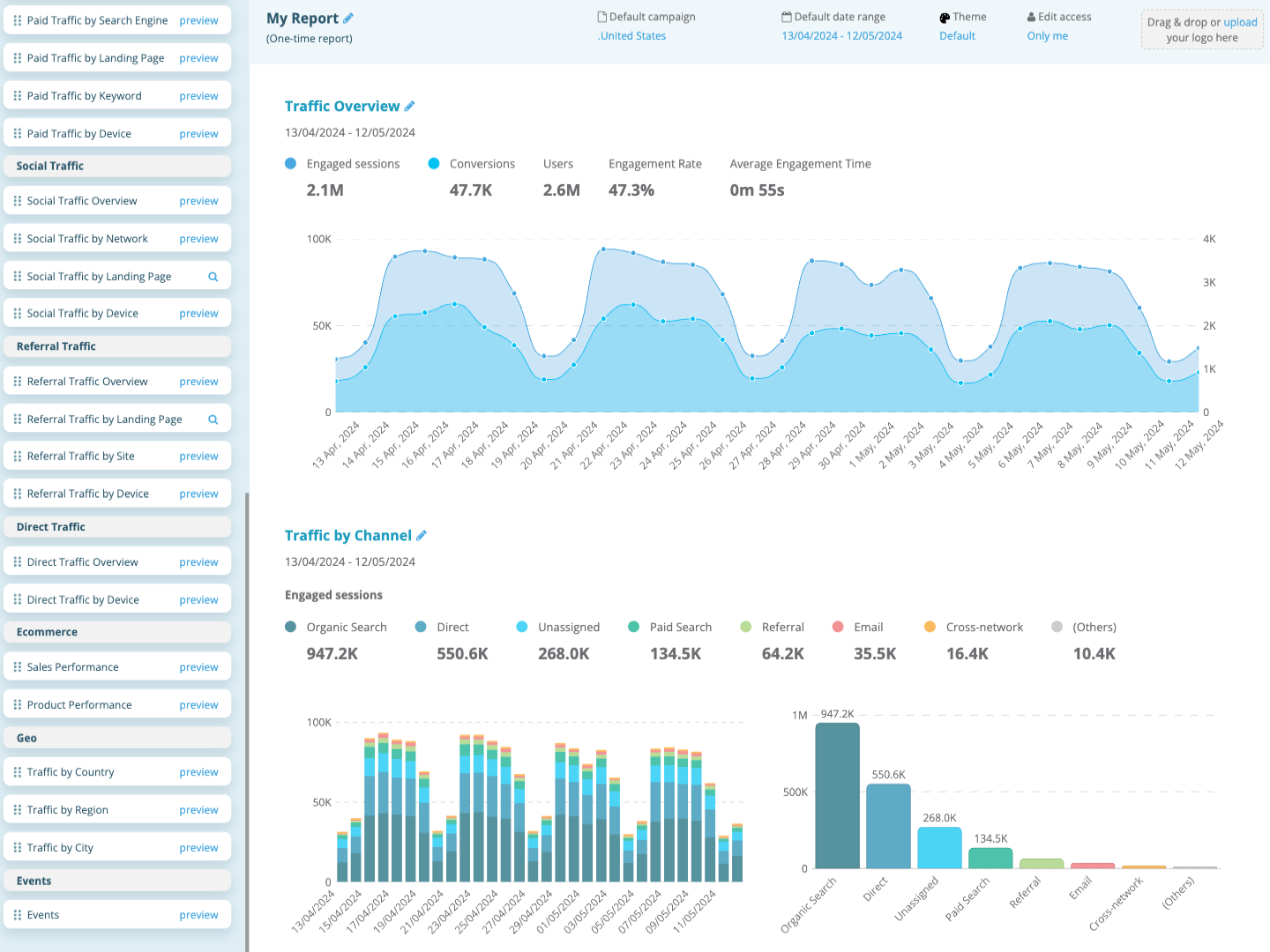Image resolution: width=1270 pixels, height=952 pixels.
Task: Toggle Email channel legend entry
Action: click(x=838, y=627)
